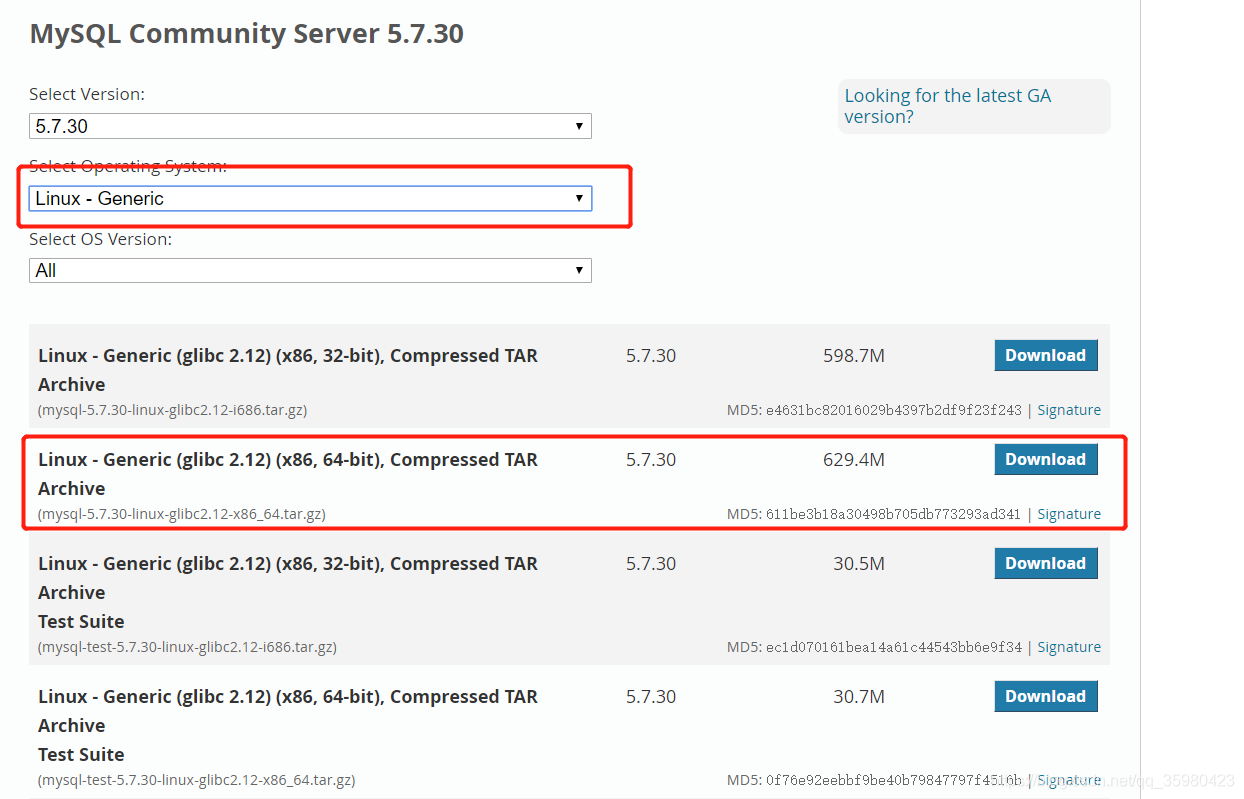Click MD5 value e4631bc82016029b4397b2df9f23f243
This screenshot has width=1244, height=799.
(x=894, y=410)
